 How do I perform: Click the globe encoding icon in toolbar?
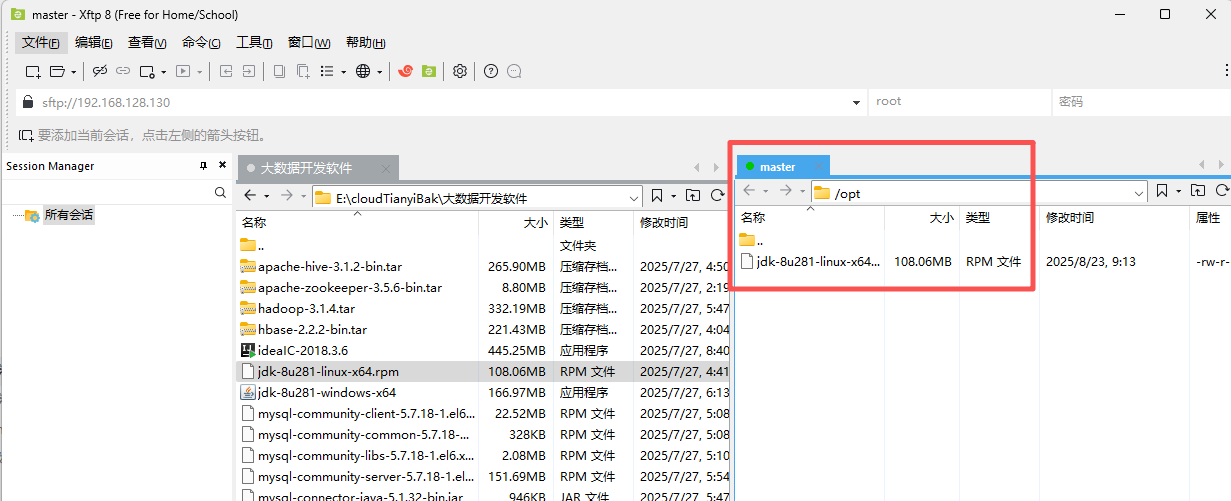(363, 71)
